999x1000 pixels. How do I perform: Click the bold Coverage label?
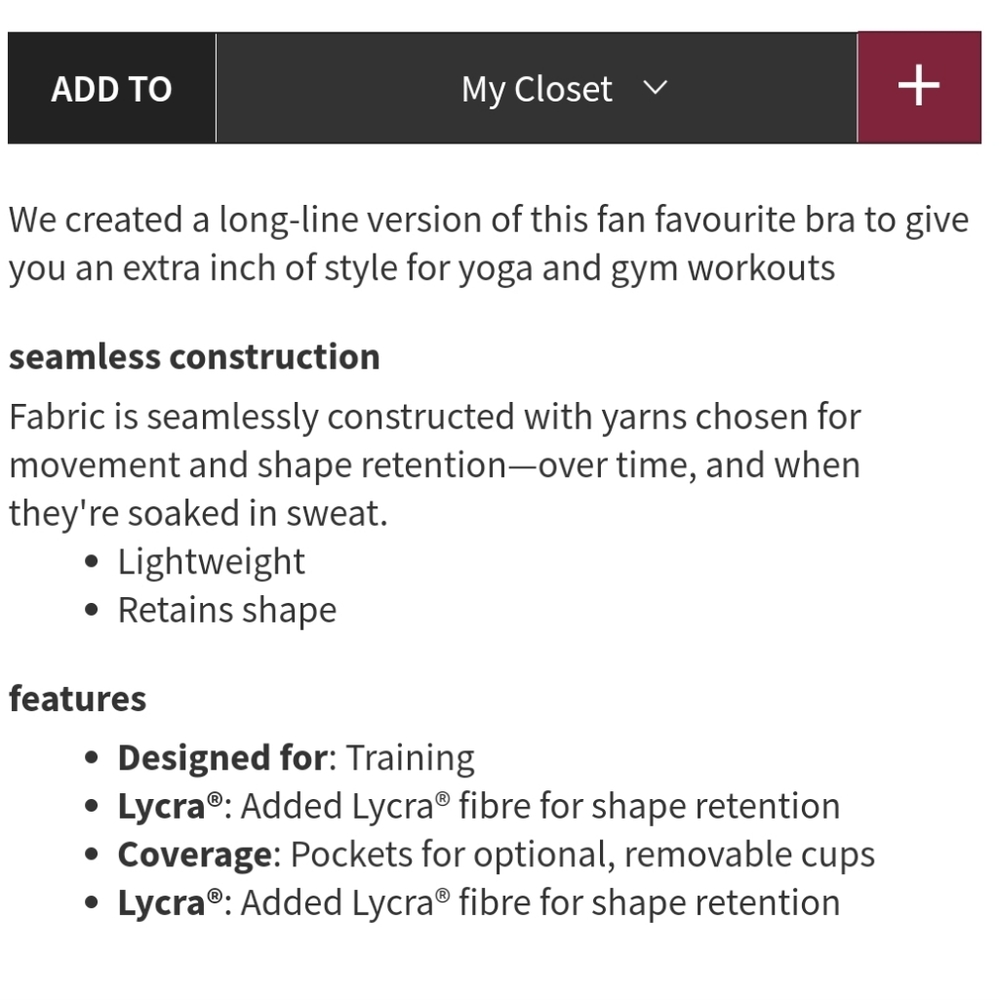coord(195,855)
